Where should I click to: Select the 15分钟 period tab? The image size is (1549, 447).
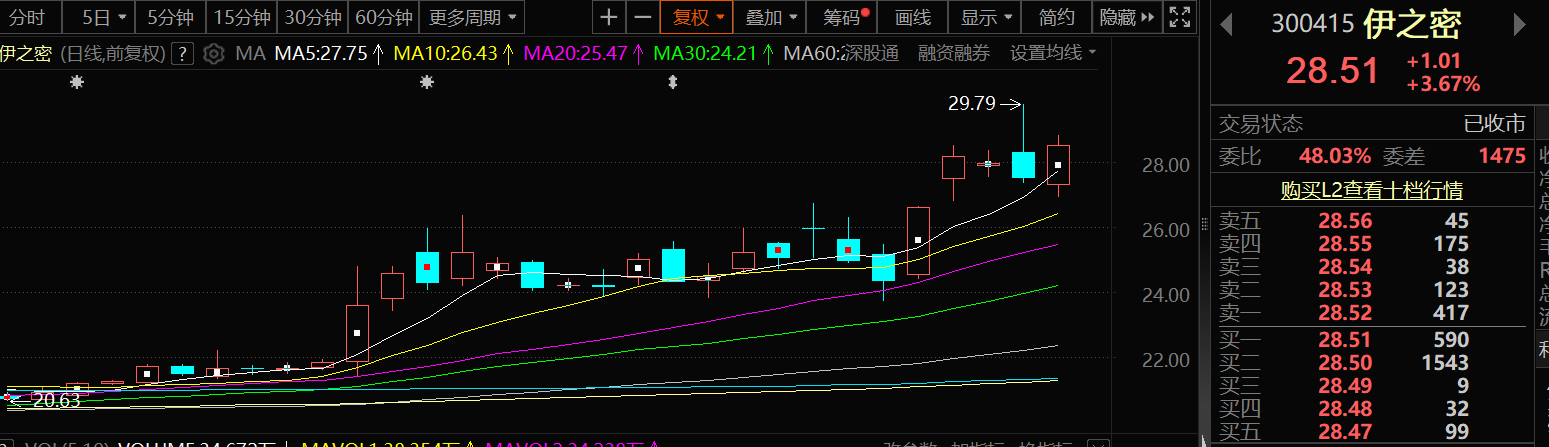pyautogui.click(x=242, y=17)
